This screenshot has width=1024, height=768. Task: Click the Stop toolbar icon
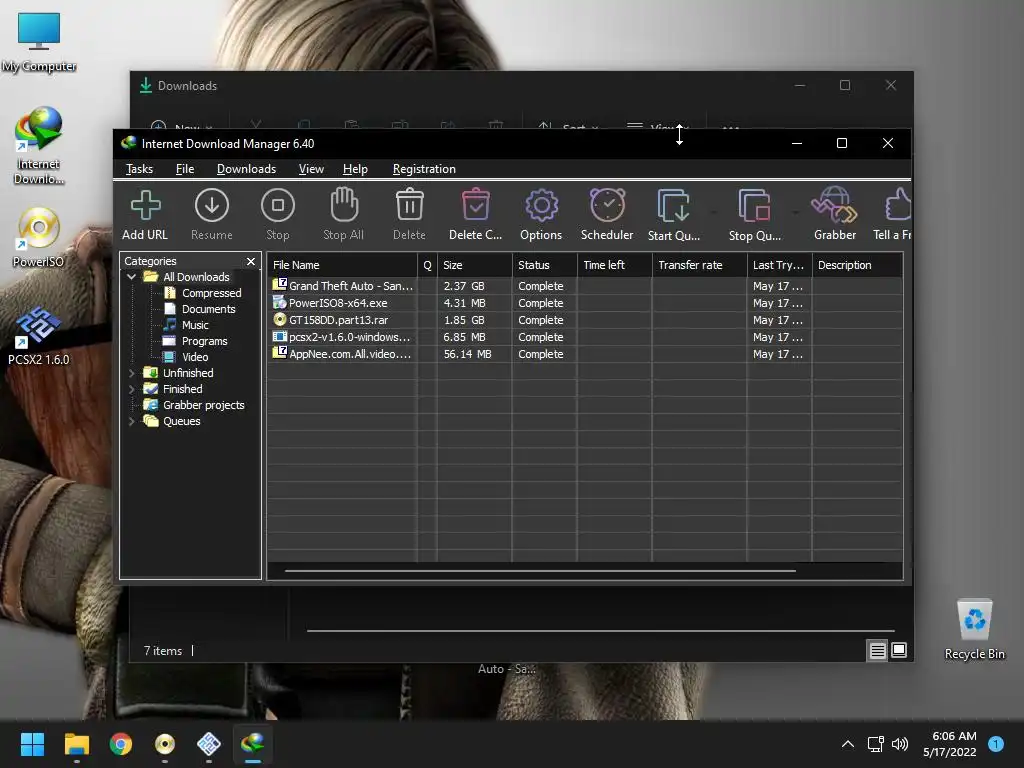[x=278, y=206]
